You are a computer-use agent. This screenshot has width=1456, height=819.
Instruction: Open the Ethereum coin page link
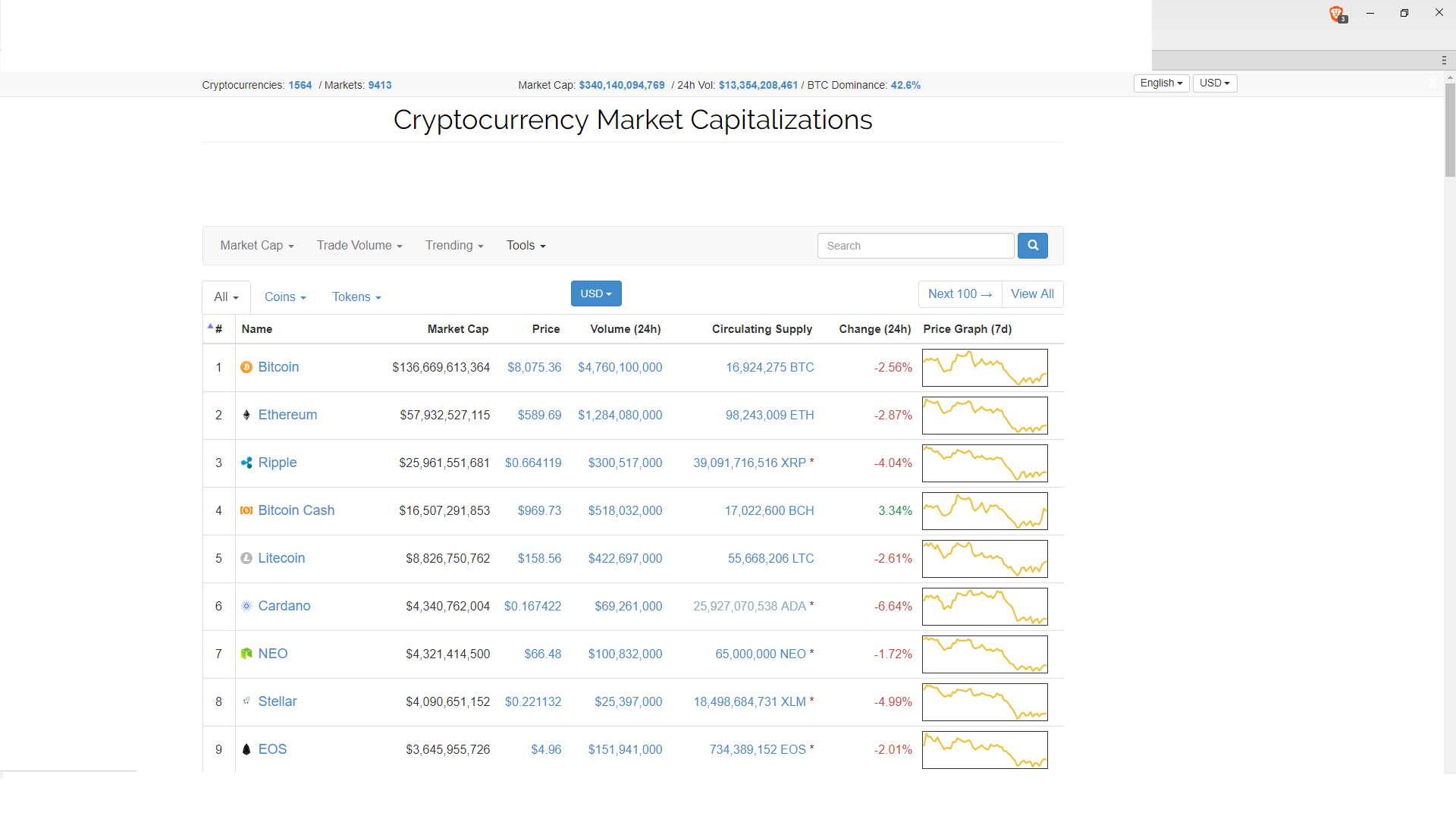point(287,415)
